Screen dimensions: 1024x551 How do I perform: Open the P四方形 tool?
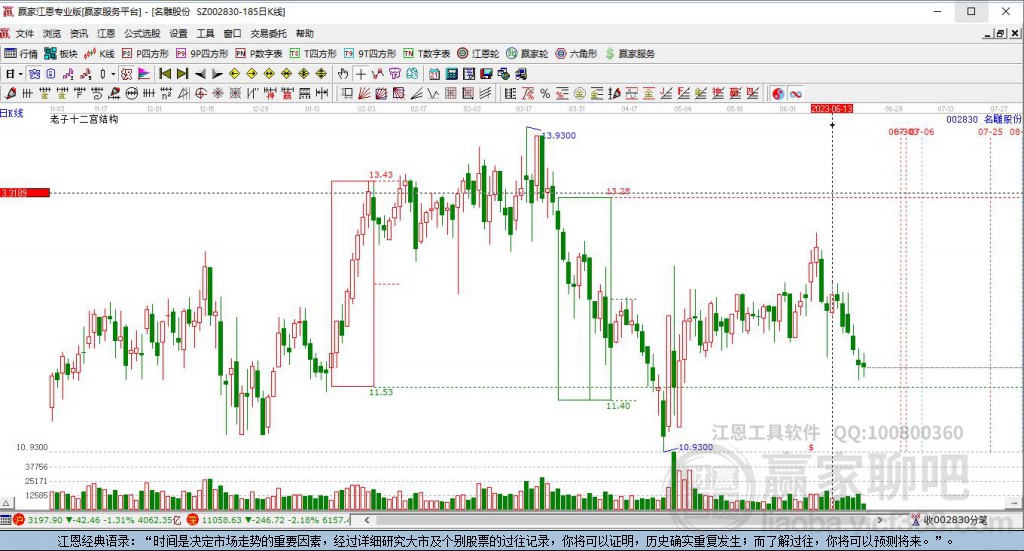(x=145, y=54)
